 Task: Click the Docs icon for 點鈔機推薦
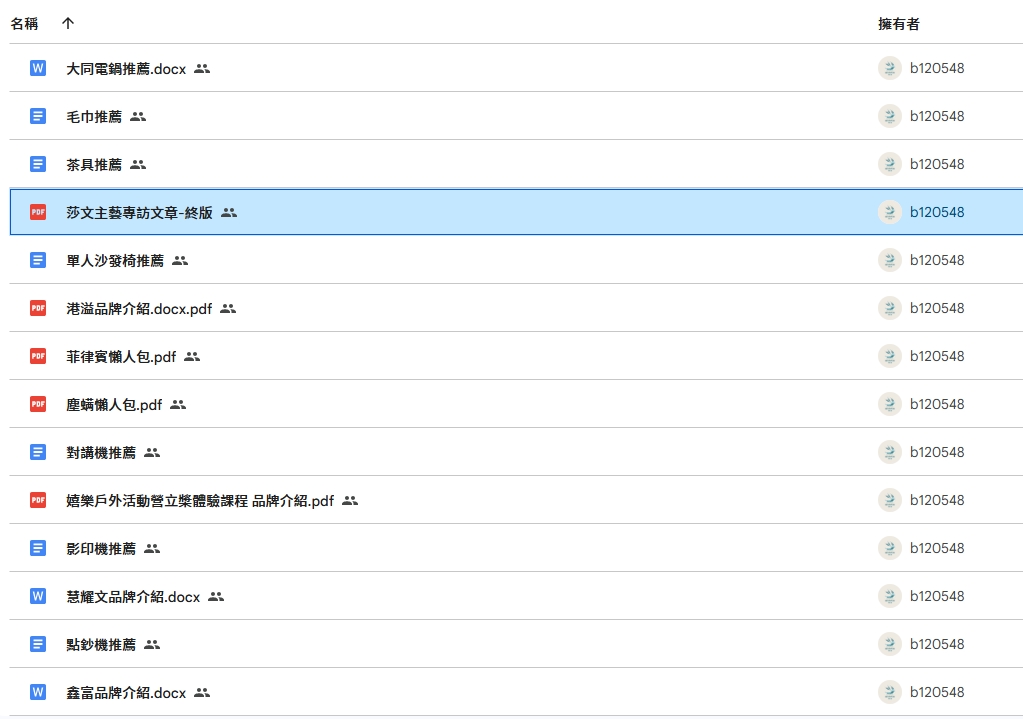click(38, 645)
